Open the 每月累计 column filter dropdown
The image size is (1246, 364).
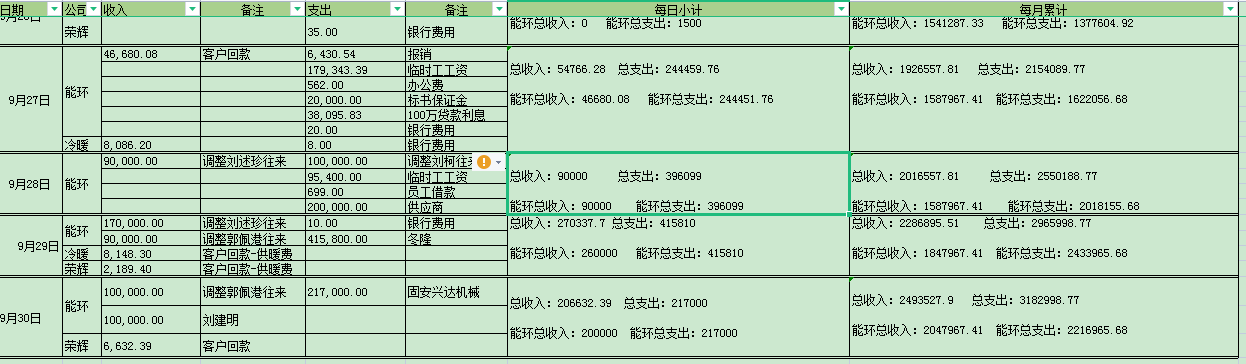tap(1230, 8)
